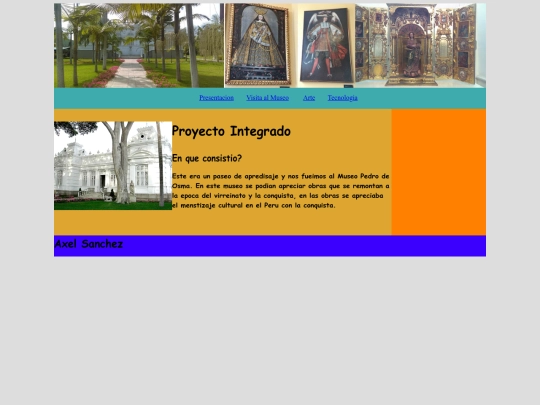This screenshot has width=540, height=405.
Task: Click the white museum building photo
Action: [x=113, y=166]
